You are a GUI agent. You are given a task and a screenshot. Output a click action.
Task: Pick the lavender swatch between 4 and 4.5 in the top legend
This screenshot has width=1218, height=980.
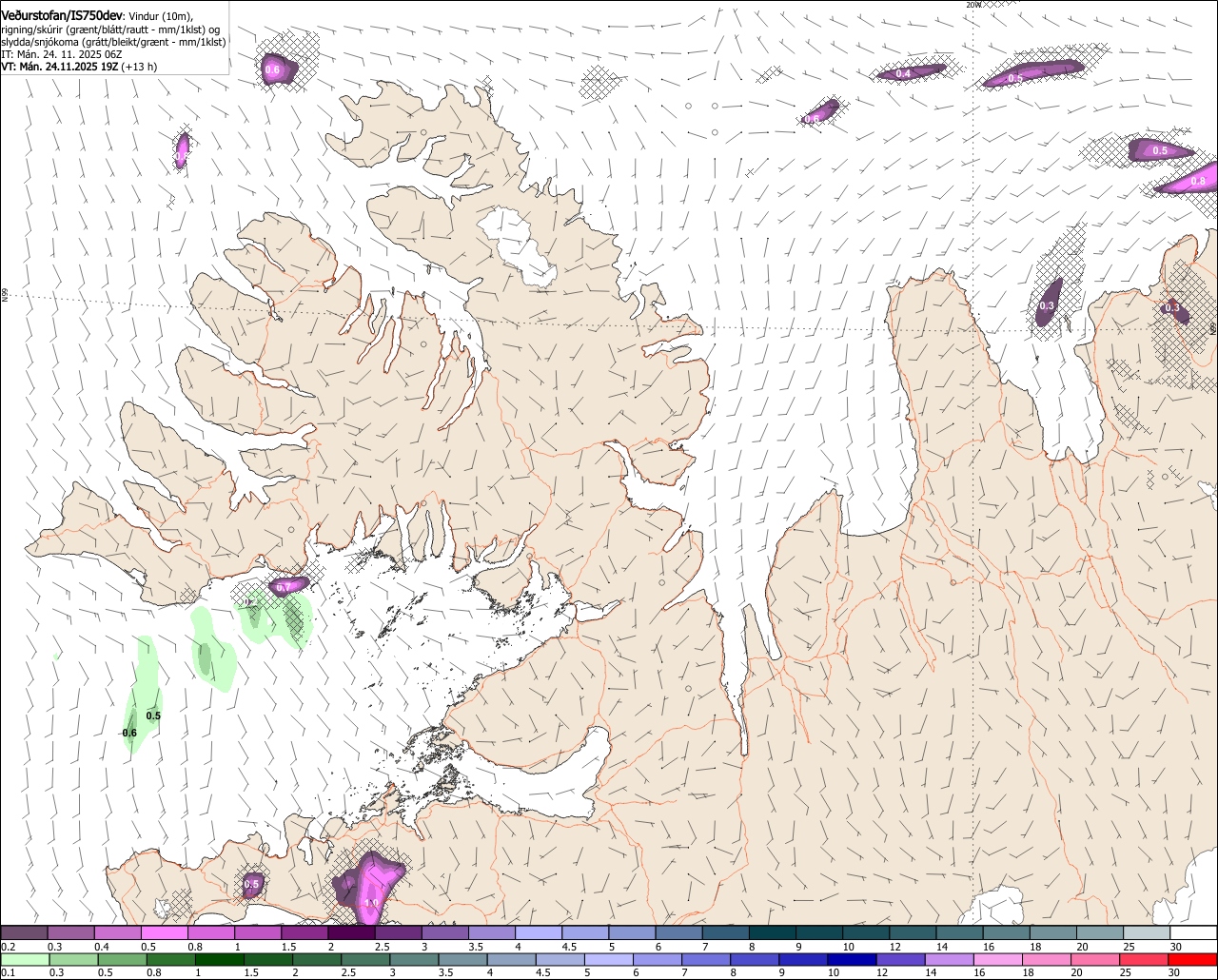pyautogui.click(x=539, y=932)
